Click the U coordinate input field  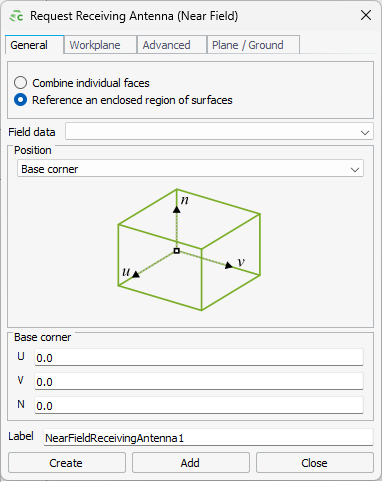pos(199,357)
